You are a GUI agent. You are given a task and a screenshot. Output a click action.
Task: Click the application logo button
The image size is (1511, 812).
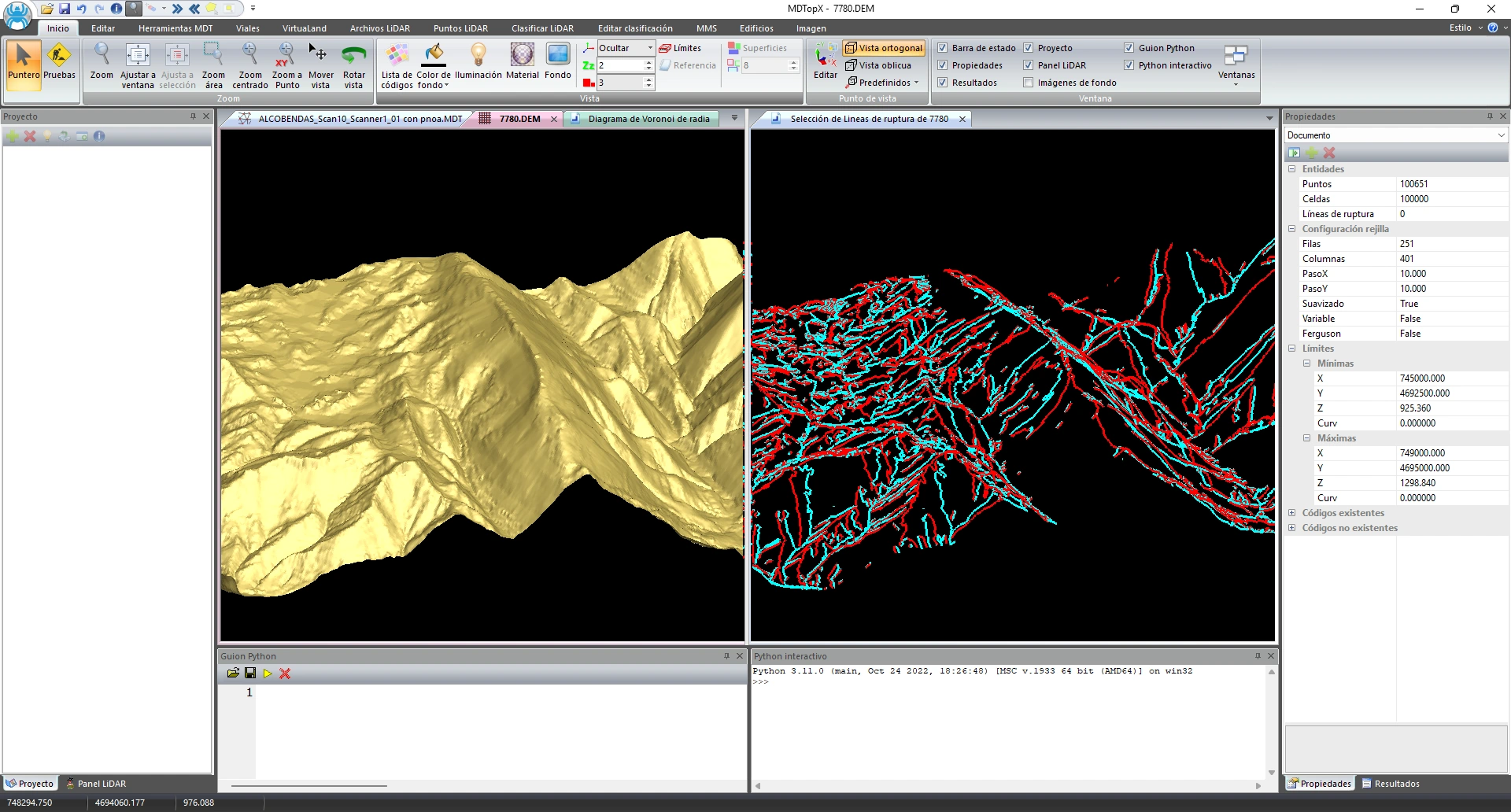17,15
